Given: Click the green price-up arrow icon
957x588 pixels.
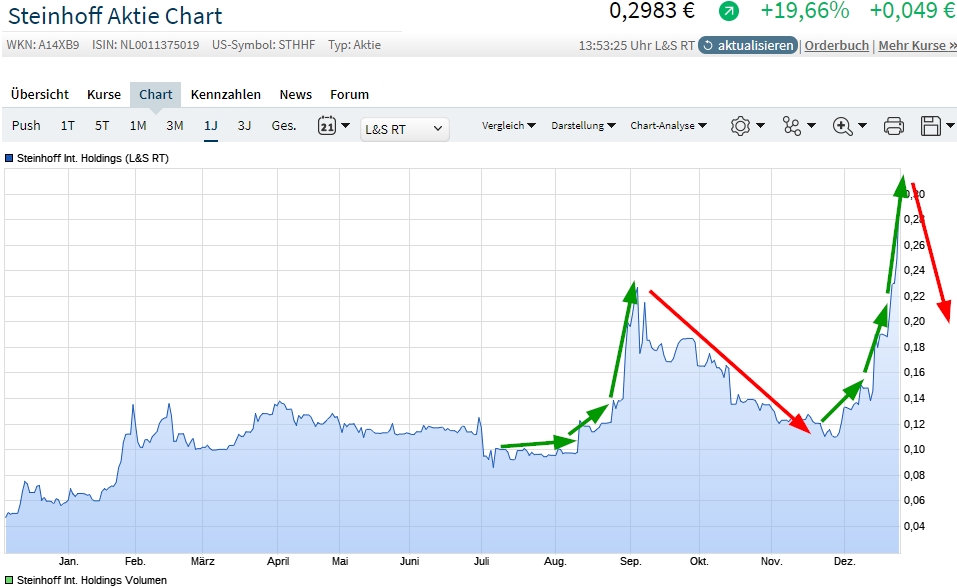Looking at the screenshot, I should (x=729, y=11).
